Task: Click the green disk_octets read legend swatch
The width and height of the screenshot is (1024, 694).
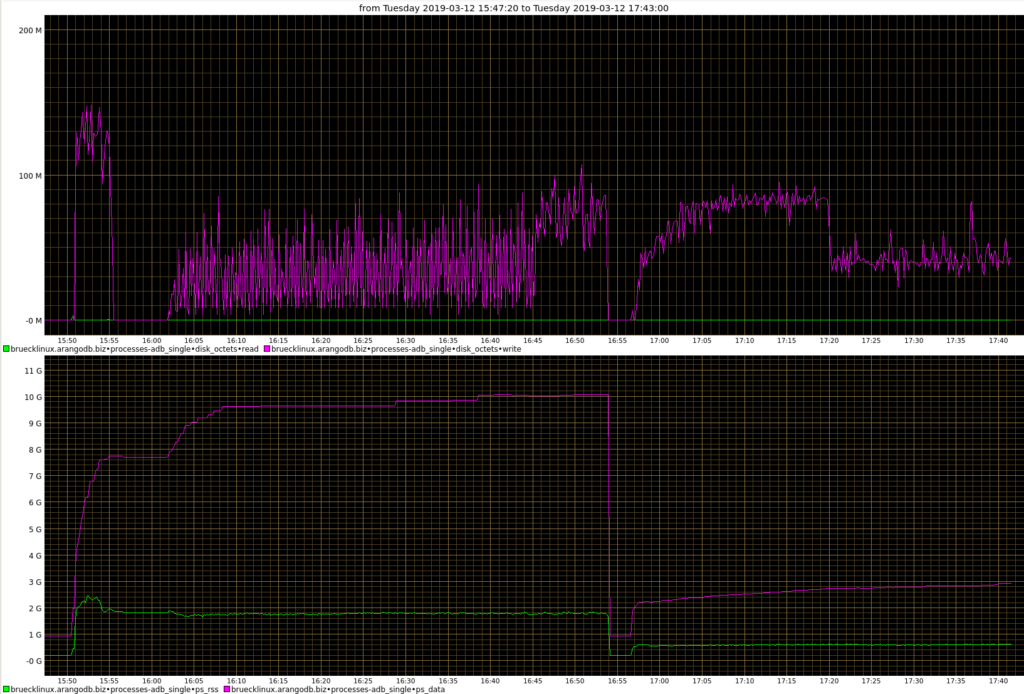Action: point(5,349)
